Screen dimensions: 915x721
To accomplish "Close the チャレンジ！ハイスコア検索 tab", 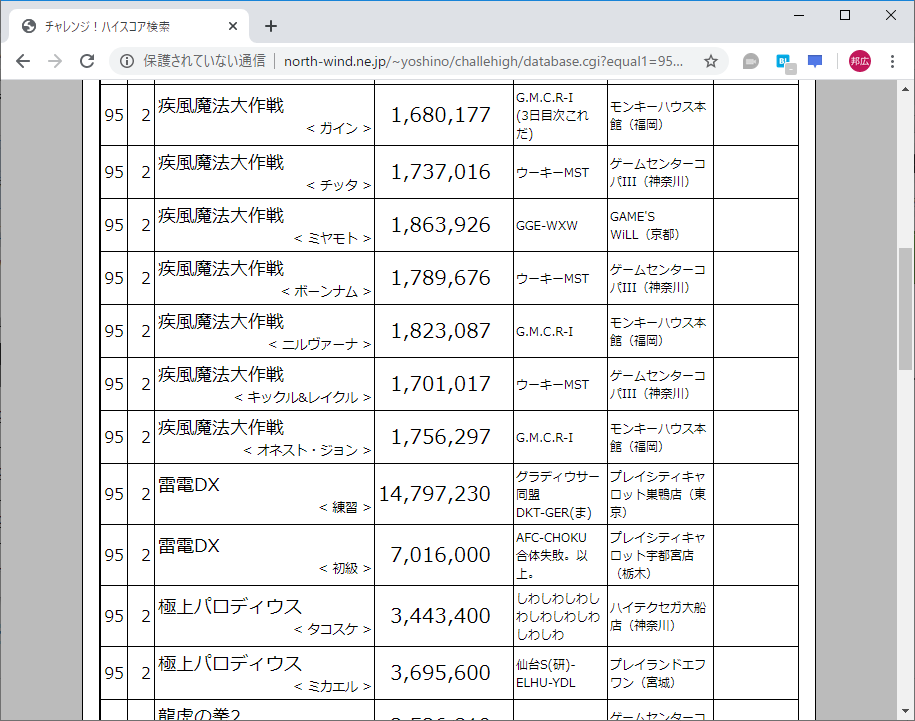I will click(233, 26).
